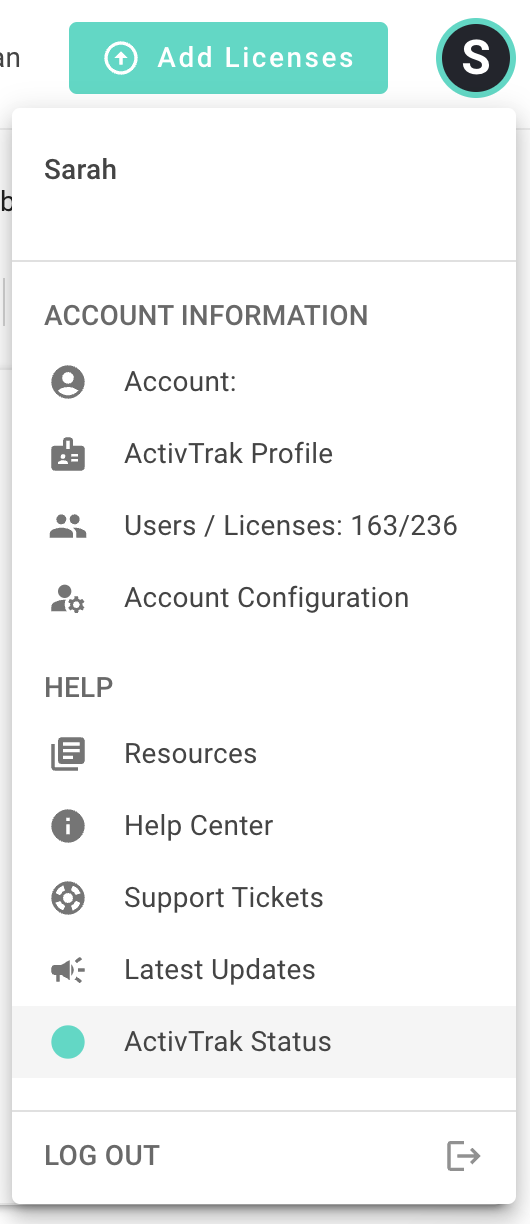Open Account Configuration from the menu
Viewport: 530px width, 1224px height.
tap(264, 598)
